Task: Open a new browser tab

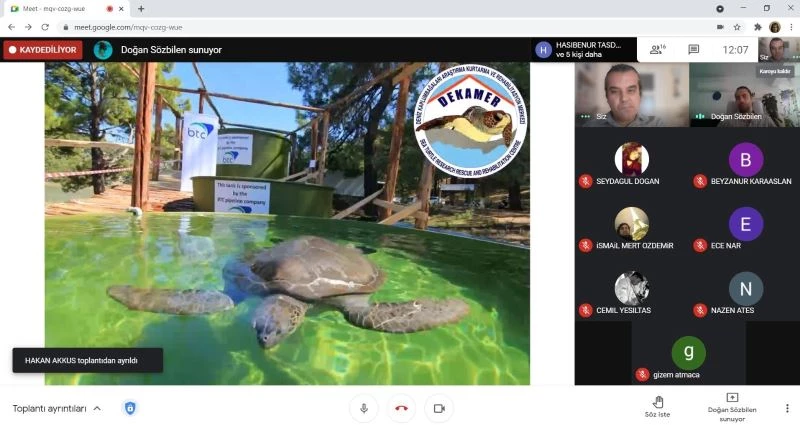Action: pyautogui.click(x=141, y=8)
